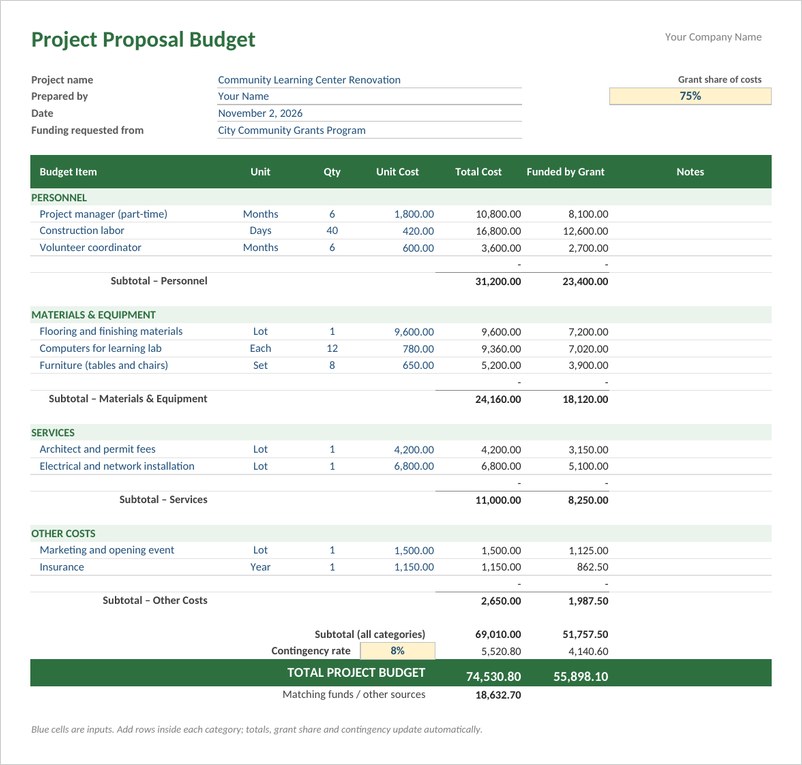
Task: Select 'Subtotal (all categories)' label
Action: [x=370, y=634]
